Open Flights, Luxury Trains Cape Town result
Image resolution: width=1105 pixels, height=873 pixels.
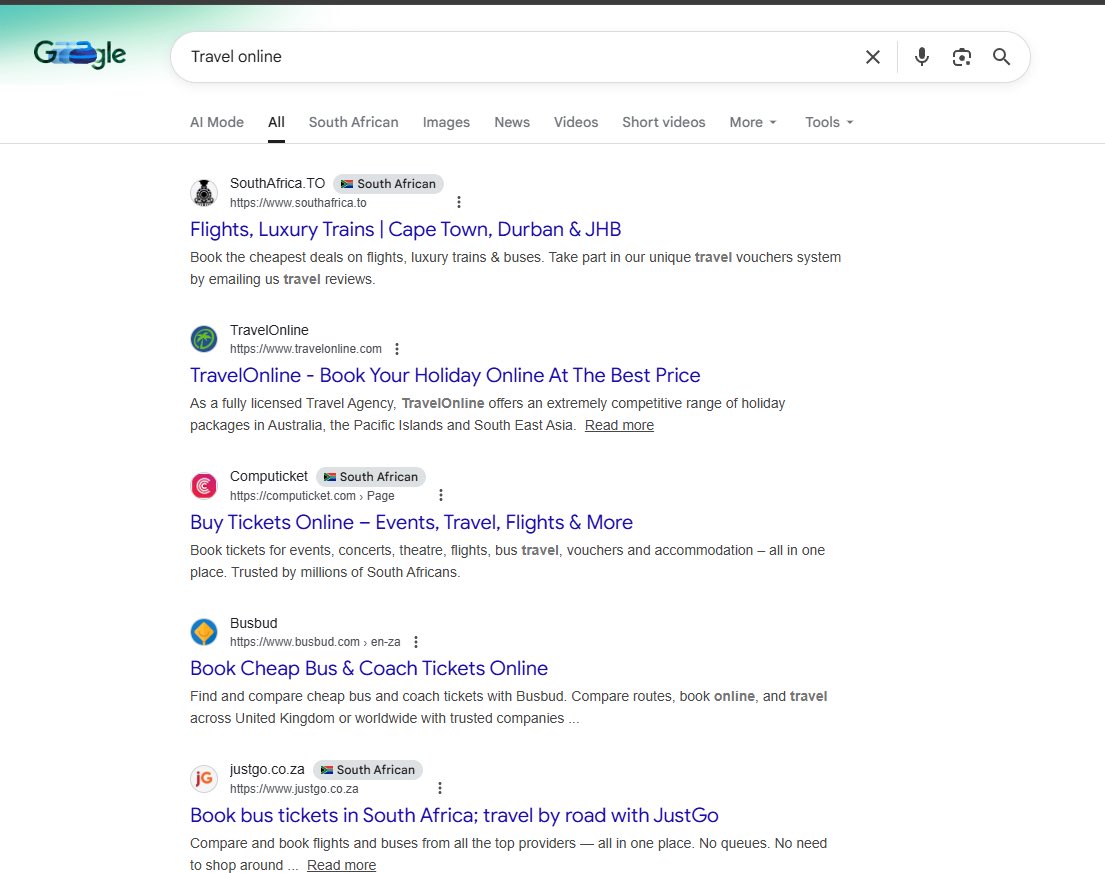click(x=405, y=229)
